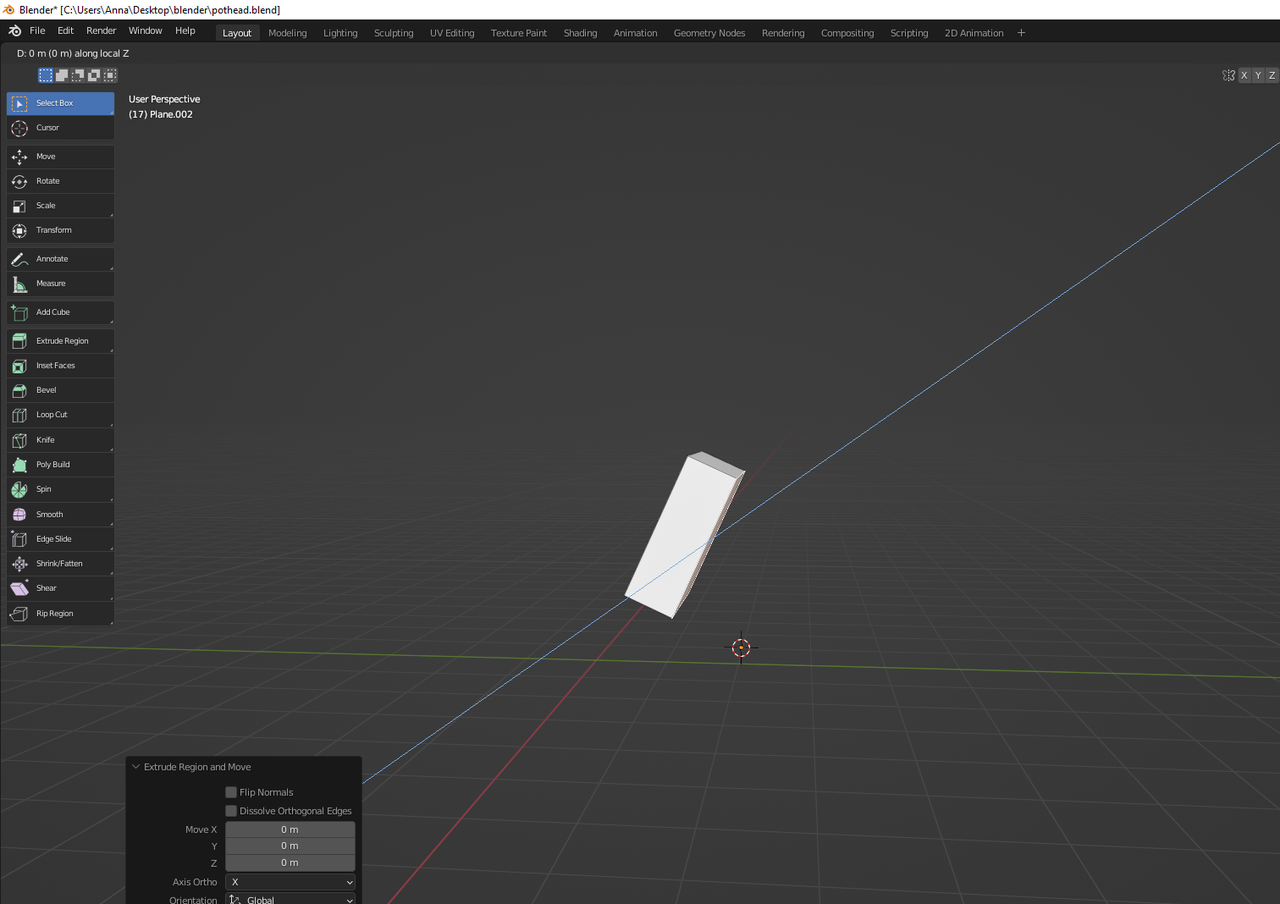Set selection mode to invert selection

(94, 75)
